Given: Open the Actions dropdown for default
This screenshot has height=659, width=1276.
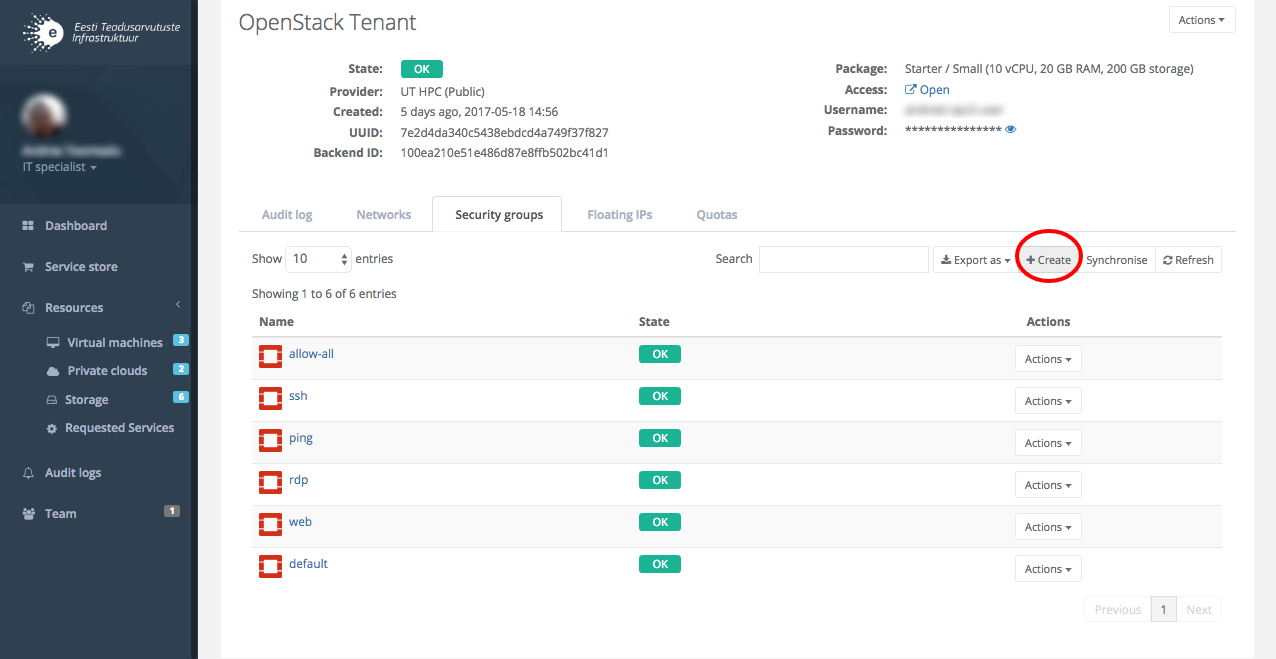Looking at the screenshot, I should pyautogui.click(x=1048, y=569).
